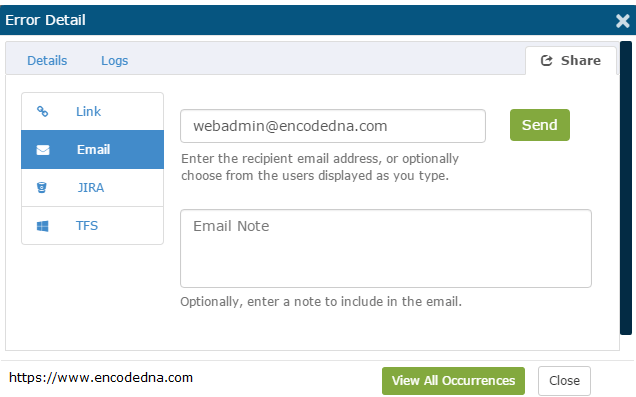Image resolution: width=636 pixels, height=397 pixels.
Task: Click the TFS Windows logo icon
Action: pyautogui.click(x=43, y=226)
